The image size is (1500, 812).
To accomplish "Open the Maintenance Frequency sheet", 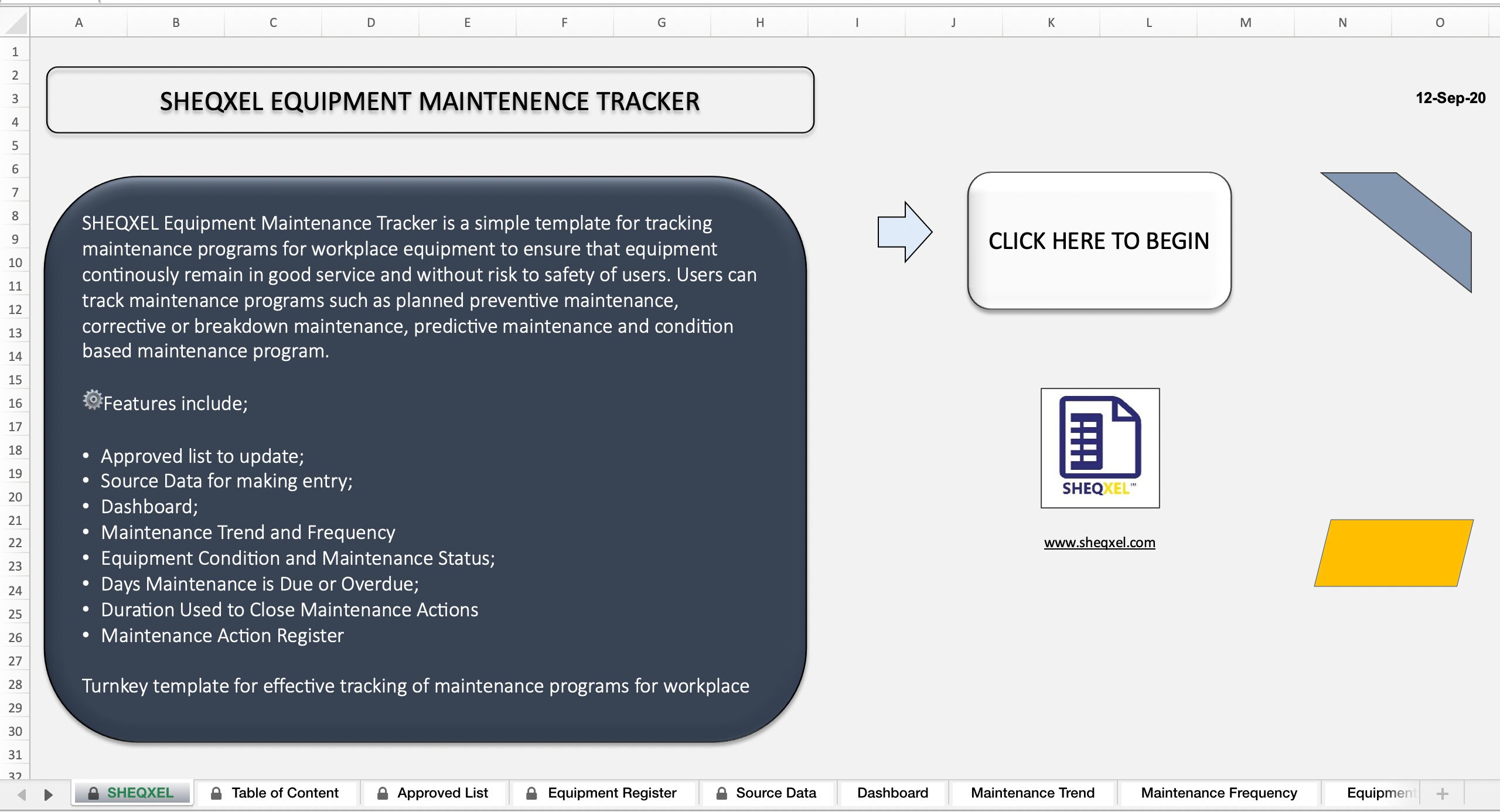I will click(1219, 793).
